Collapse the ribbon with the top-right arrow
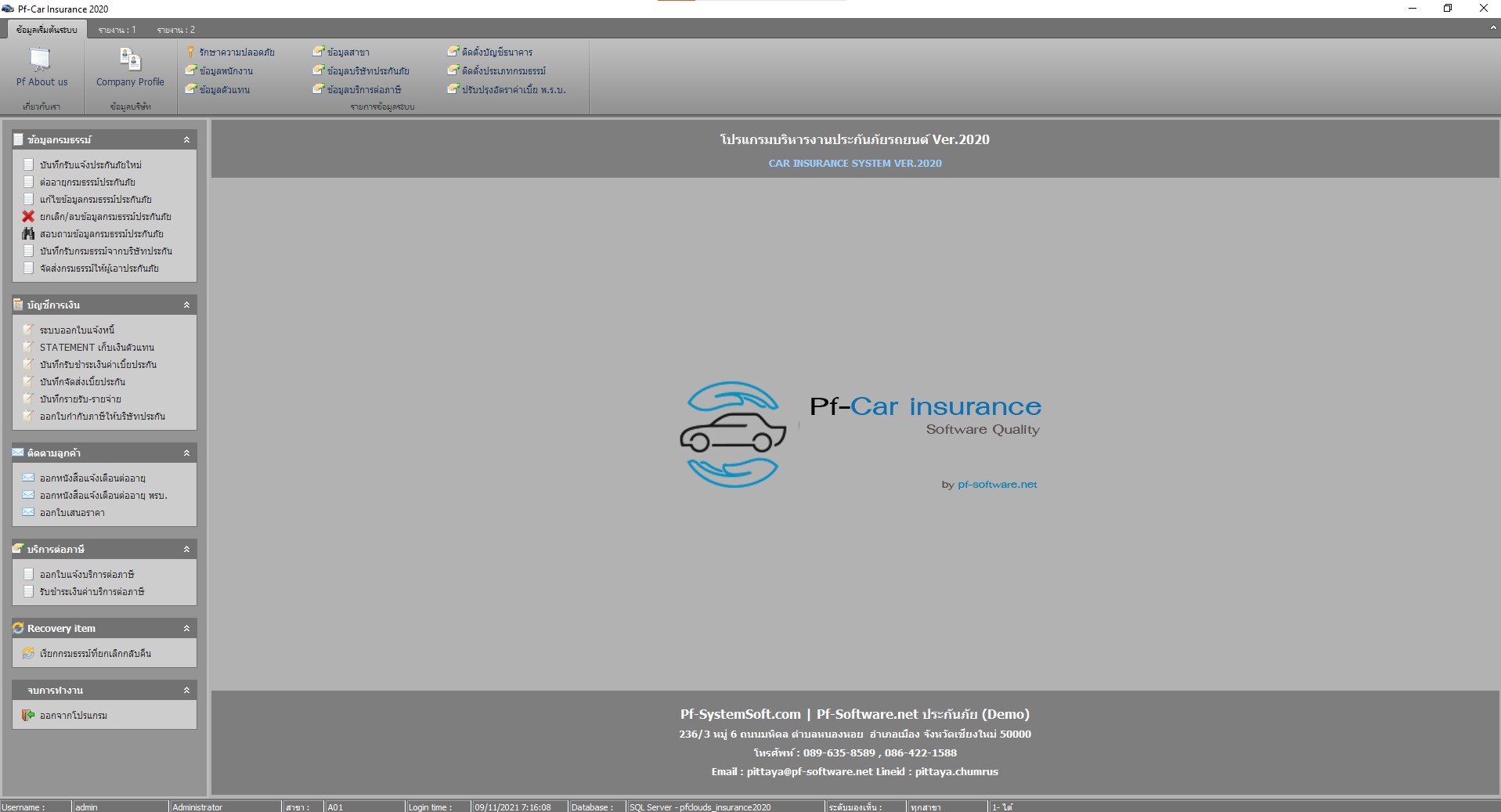The height and width of the screenshot is (812, 1501). coord(1493,27)
